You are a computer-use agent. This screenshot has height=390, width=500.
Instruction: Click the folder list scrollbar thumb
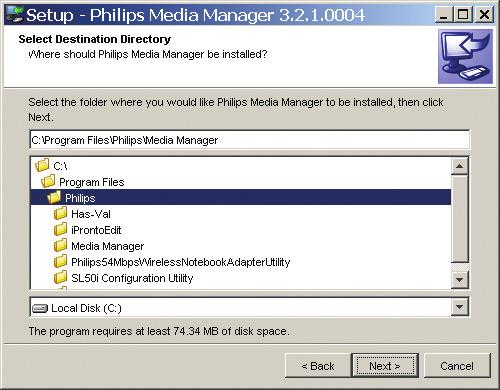[x=460, y=219]
